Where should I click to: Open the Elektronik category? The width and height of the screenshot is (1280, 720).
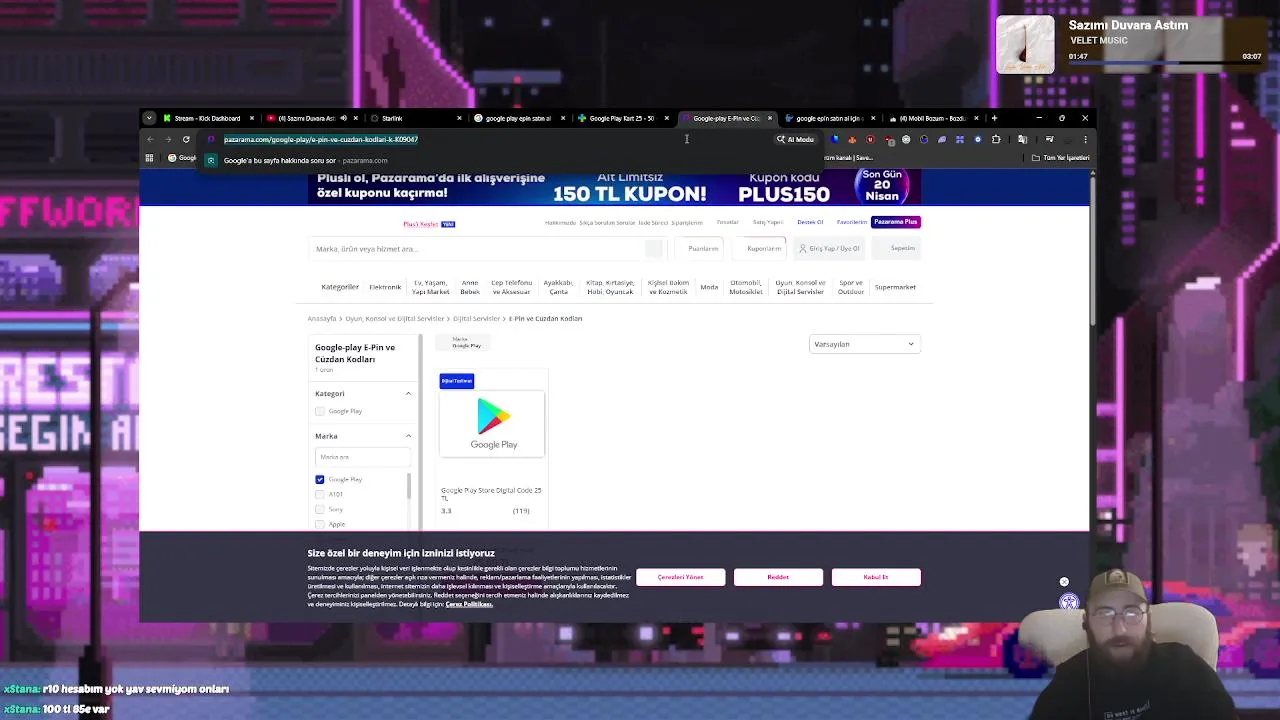point(385,287)
